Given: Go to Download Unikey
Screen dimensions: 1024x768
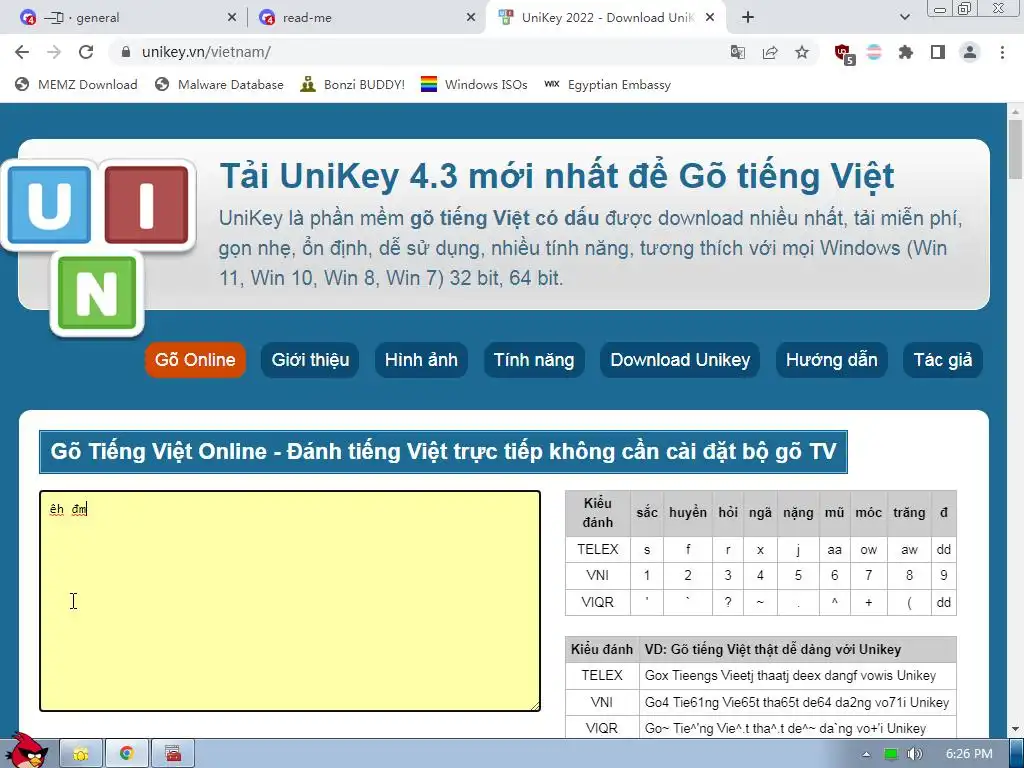Looking at the screenshot, I should click(x=680, y=360).
